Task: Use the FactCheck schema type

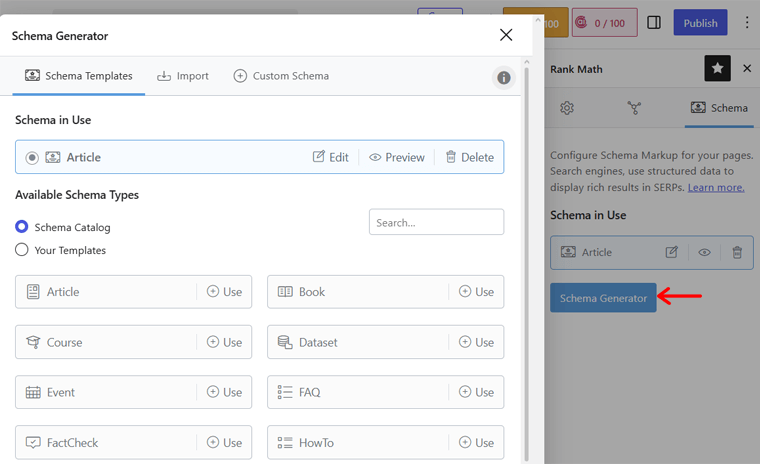Action: 224,443
